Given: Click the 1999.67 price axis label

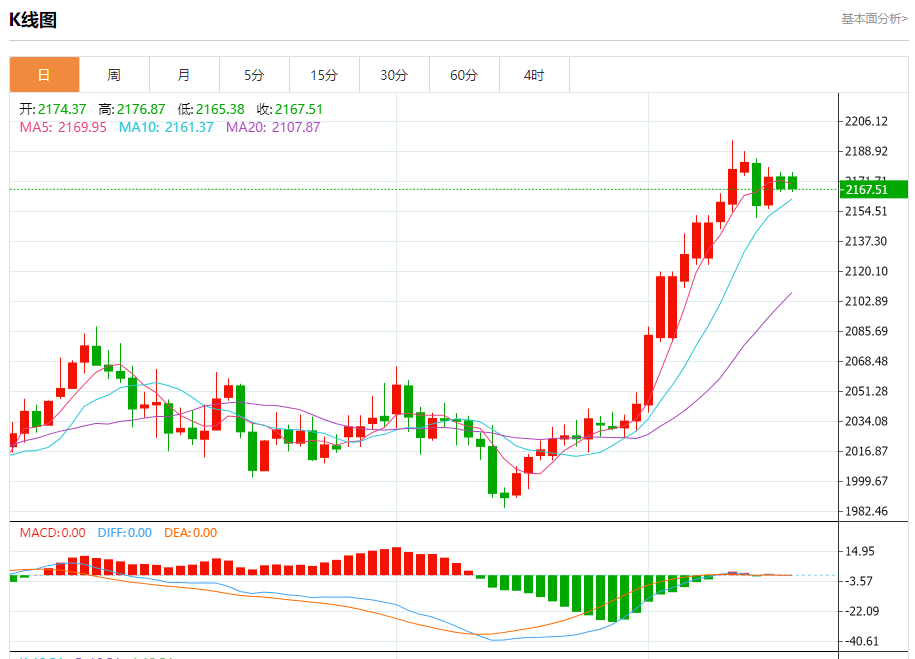Looking at the screenshot, I should coord(867,481).
